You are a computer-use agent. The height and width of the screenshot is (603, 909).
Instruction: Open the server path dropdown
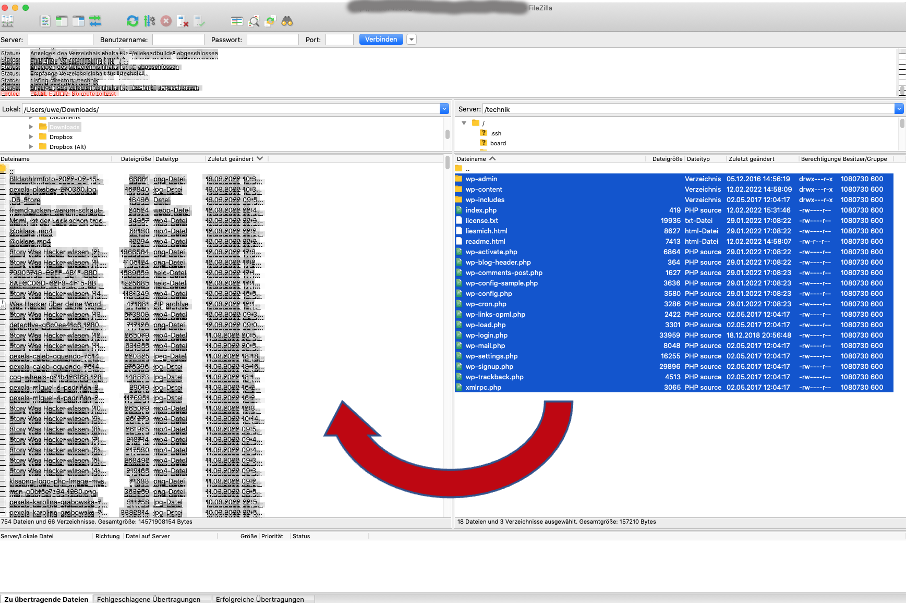pyautogui.click(x=897, y=108)
